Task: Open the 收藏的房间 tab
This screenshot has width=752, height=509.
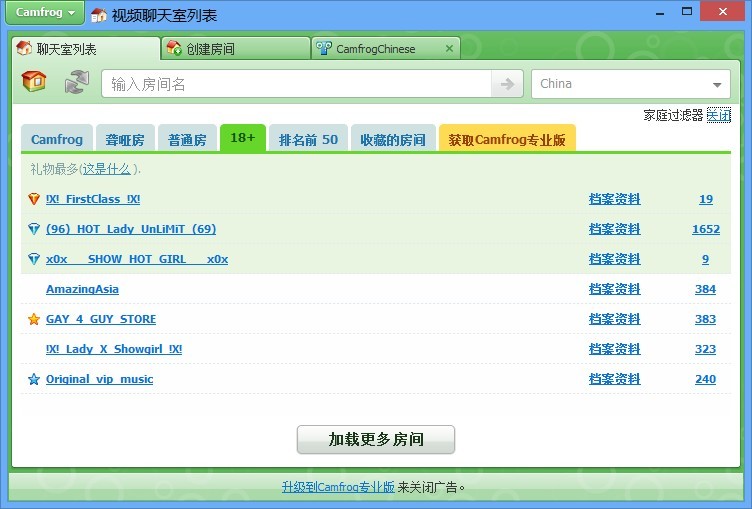Action: click(x=393, y=139)
